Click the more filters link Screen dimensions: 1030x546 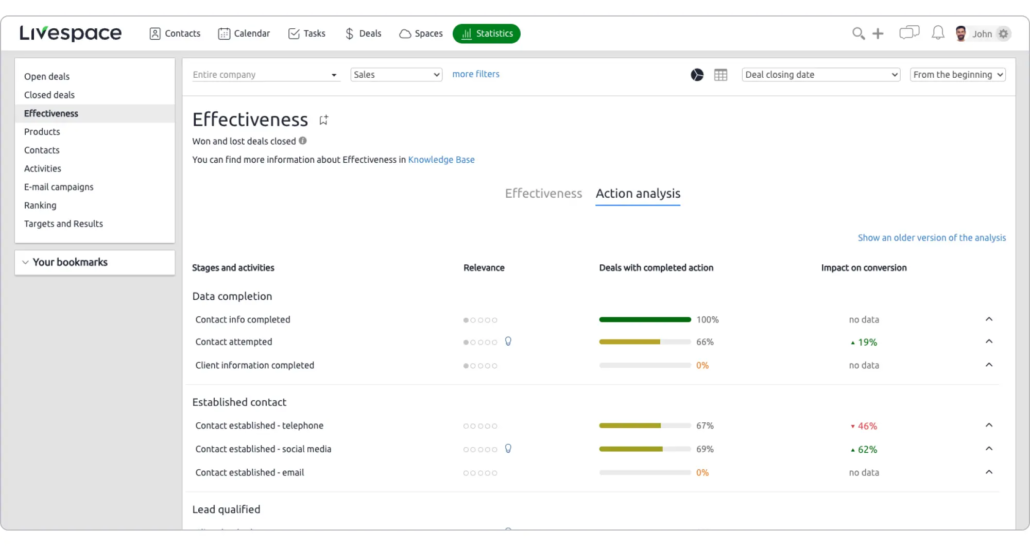point(476,74)
